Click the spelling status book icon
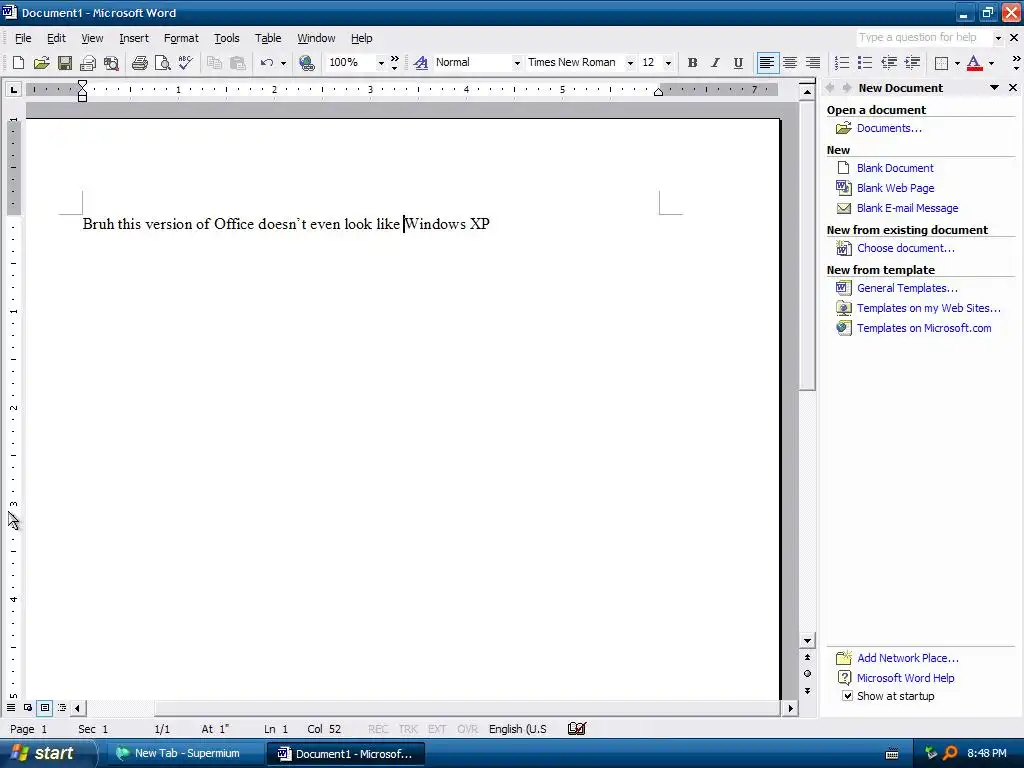Viewport: 1024px width, 768px height. [x=577, y=729]
